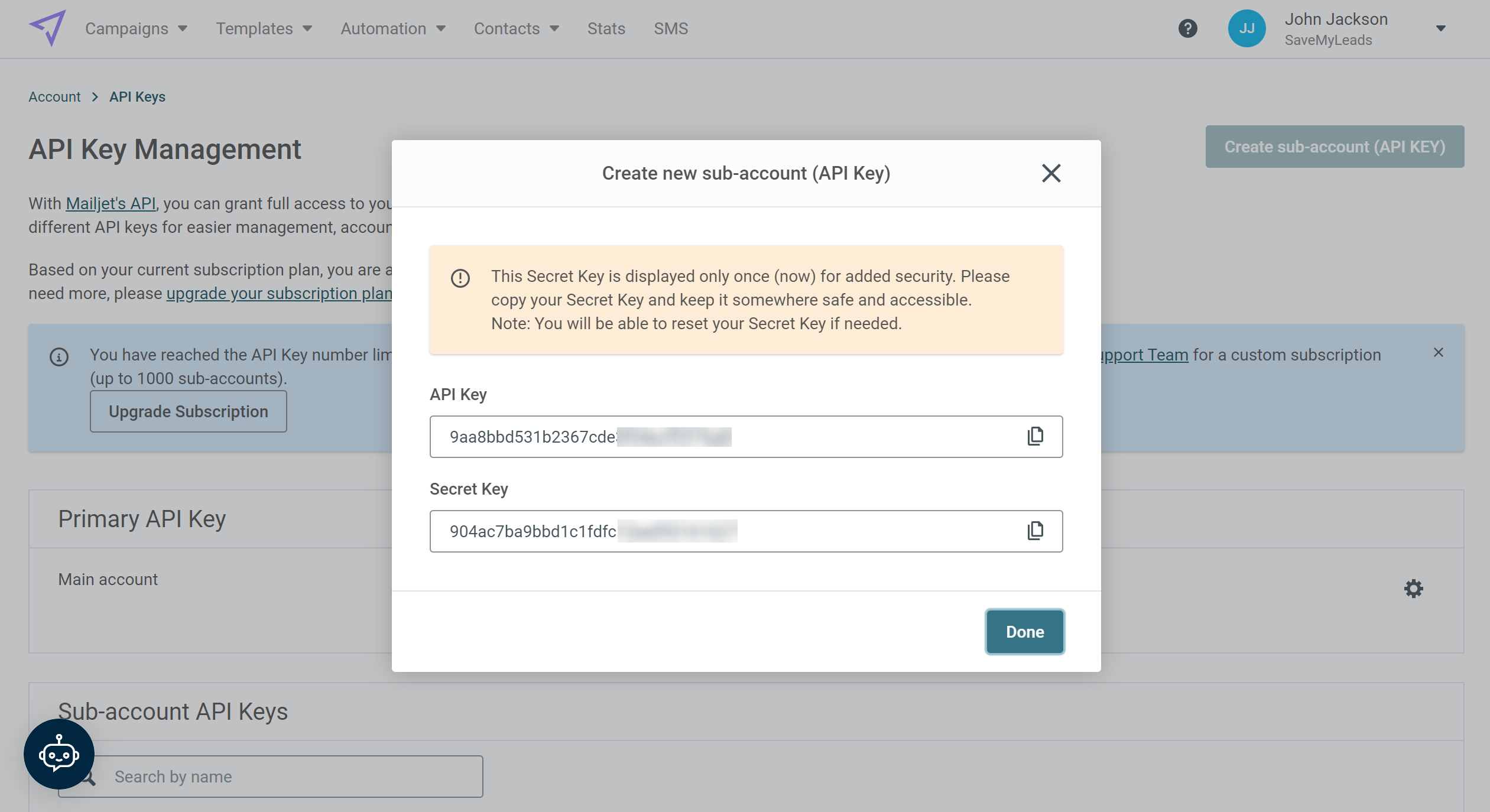Copy the API Key with clipboard icon

pos(1035,436)
